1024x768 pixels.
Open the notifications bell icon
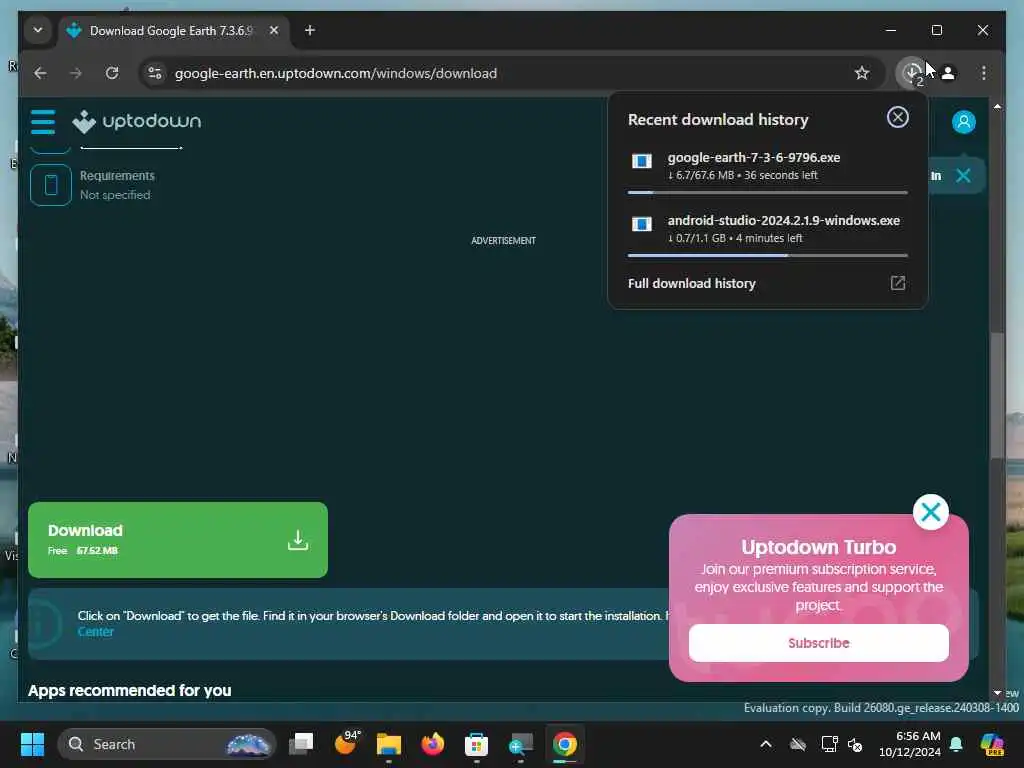956,744
